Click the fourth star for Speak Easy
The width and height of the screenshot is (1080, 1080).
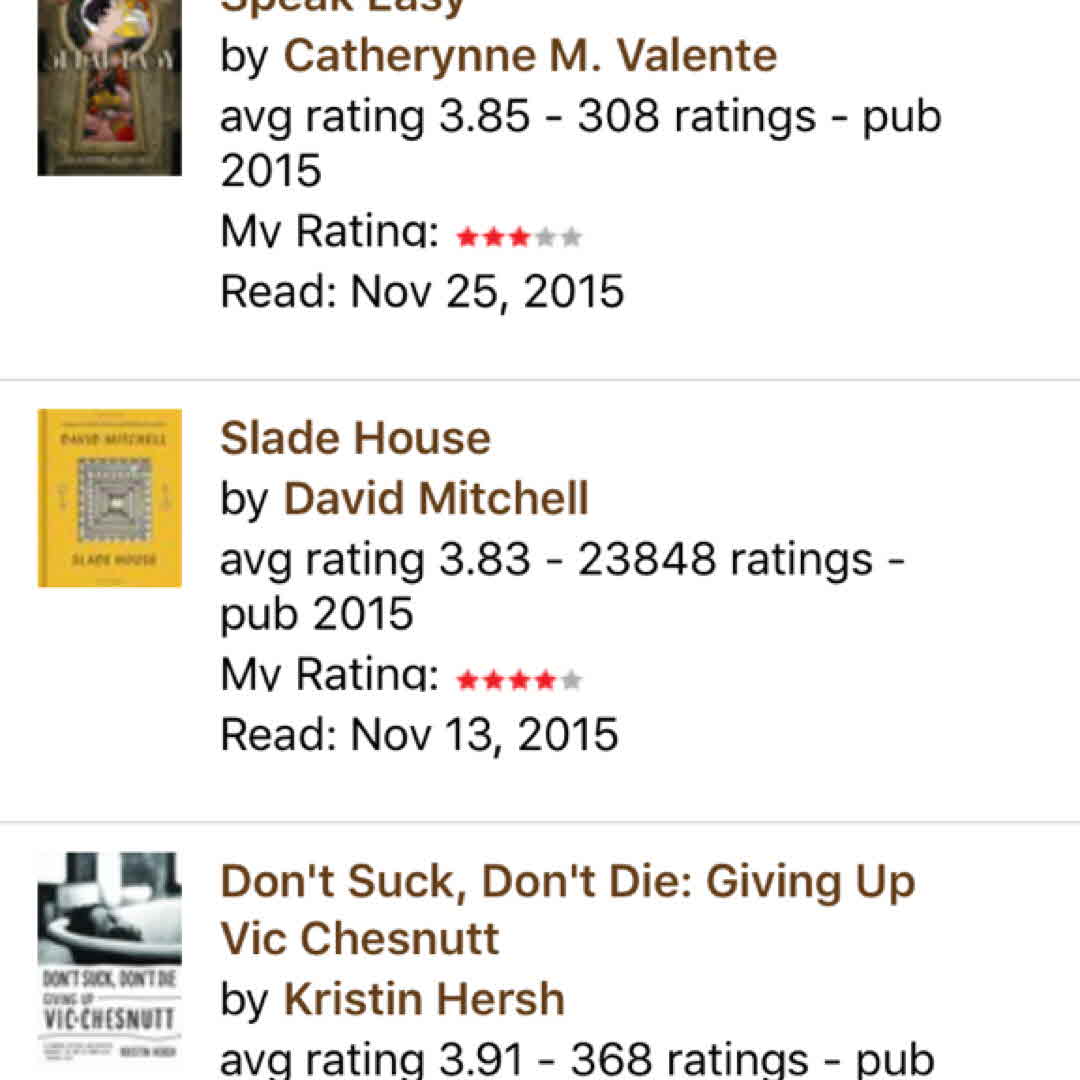click(x=545, y=238)
